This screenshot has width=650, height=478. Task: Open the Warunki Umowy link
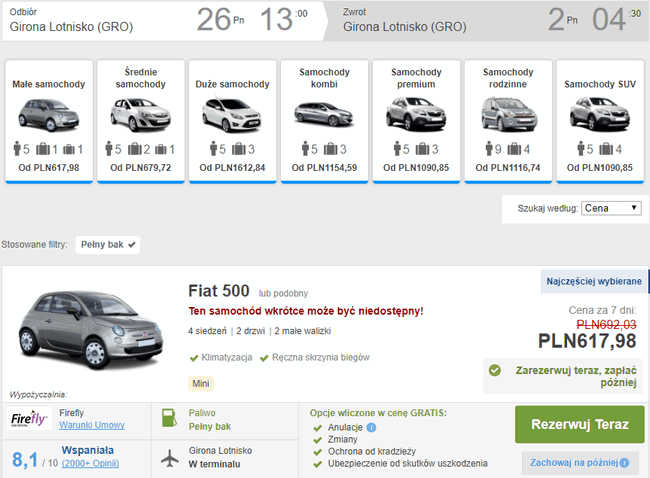[92, 425]
